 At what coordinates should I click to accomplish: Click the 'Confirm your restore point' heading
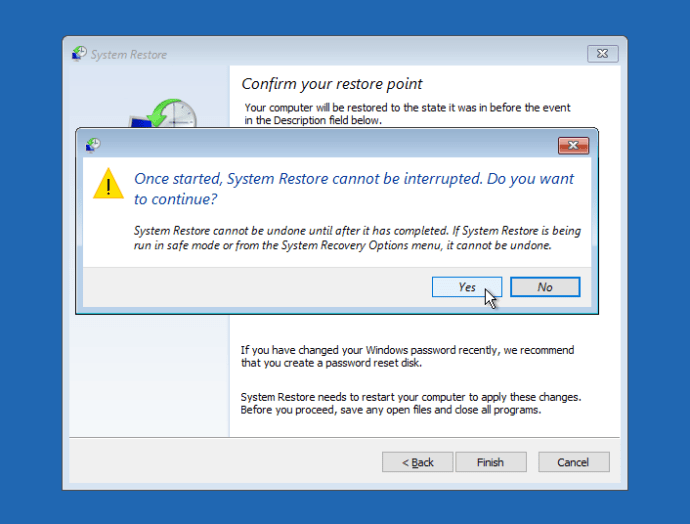(x=332, y=84)
